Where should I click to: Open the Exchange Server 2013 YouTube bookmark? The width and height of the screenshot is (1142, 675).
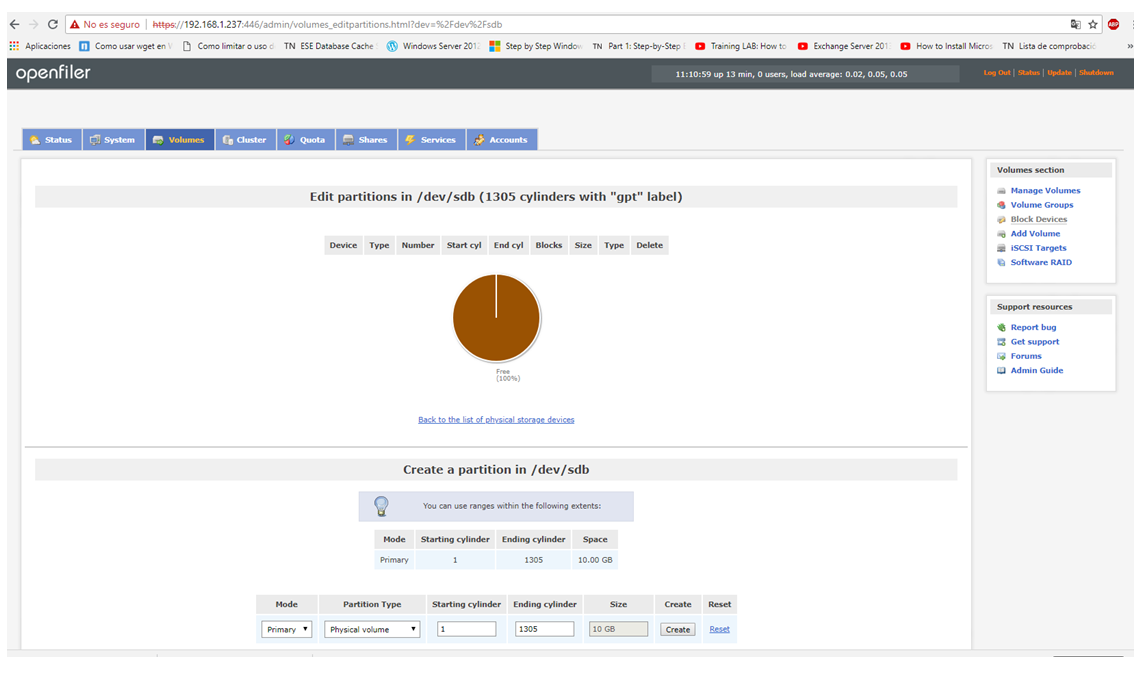843,46
